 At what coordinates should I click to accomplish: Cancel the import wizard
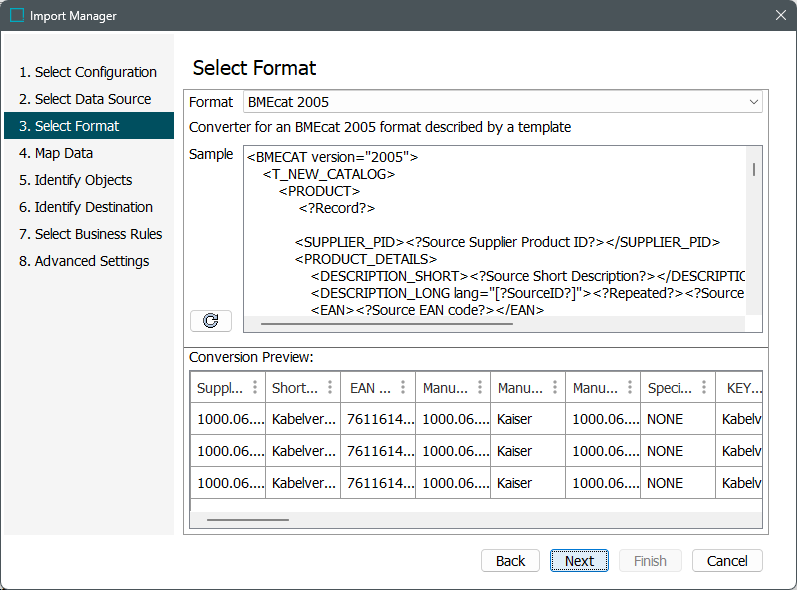coord(727,561)
